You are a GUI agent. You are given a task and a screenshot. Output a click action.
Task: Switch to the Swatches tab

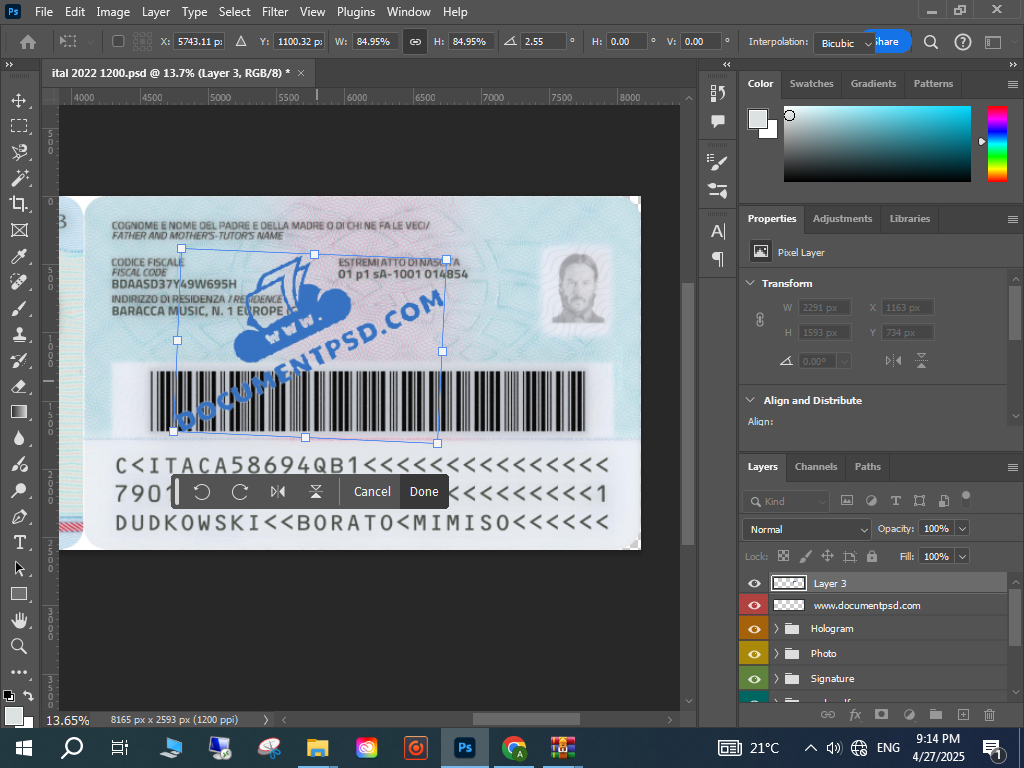pyautogui.click(x=811, y=84)
